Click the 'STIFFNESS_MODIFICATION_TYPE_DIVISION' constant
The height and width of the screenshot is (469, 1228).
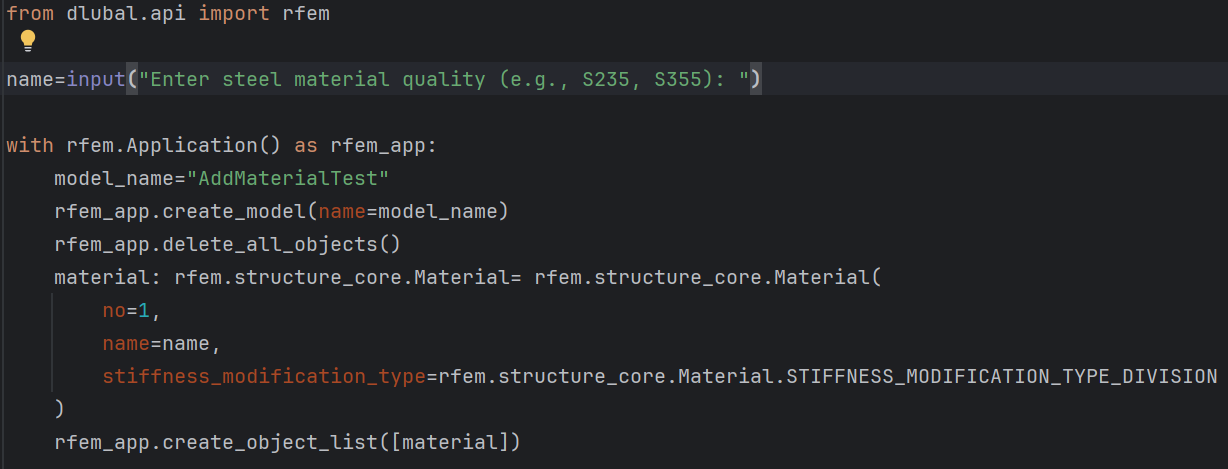(1002, 376)
